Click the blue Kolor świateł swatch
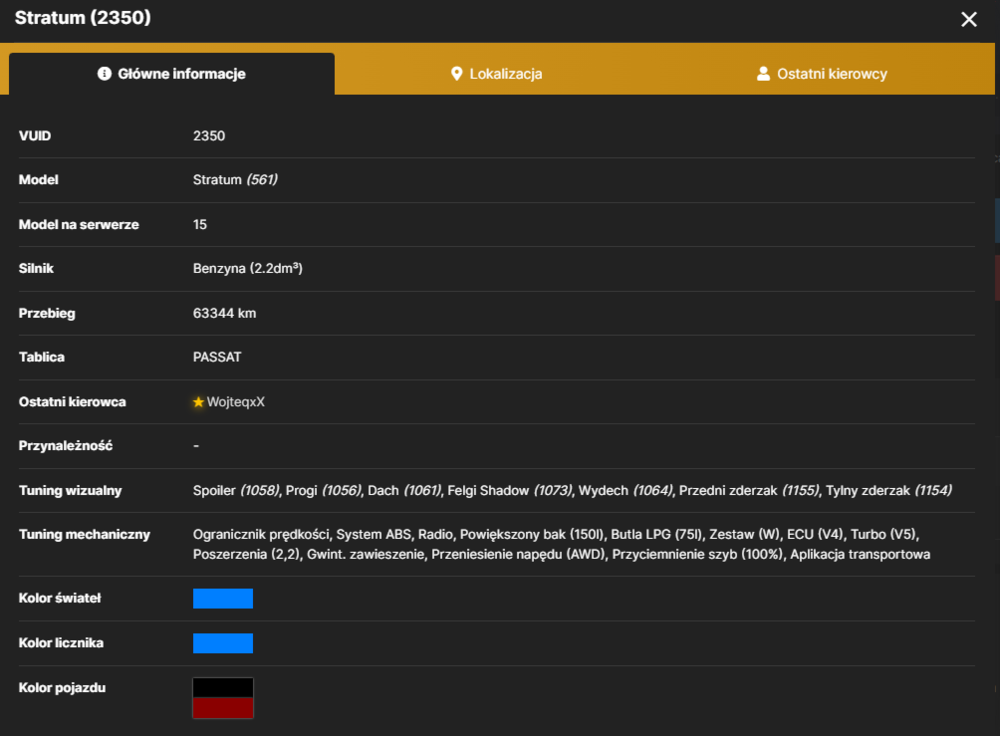Image resolution: width=1000 pixels, height=736 pixels. point(223,598)
